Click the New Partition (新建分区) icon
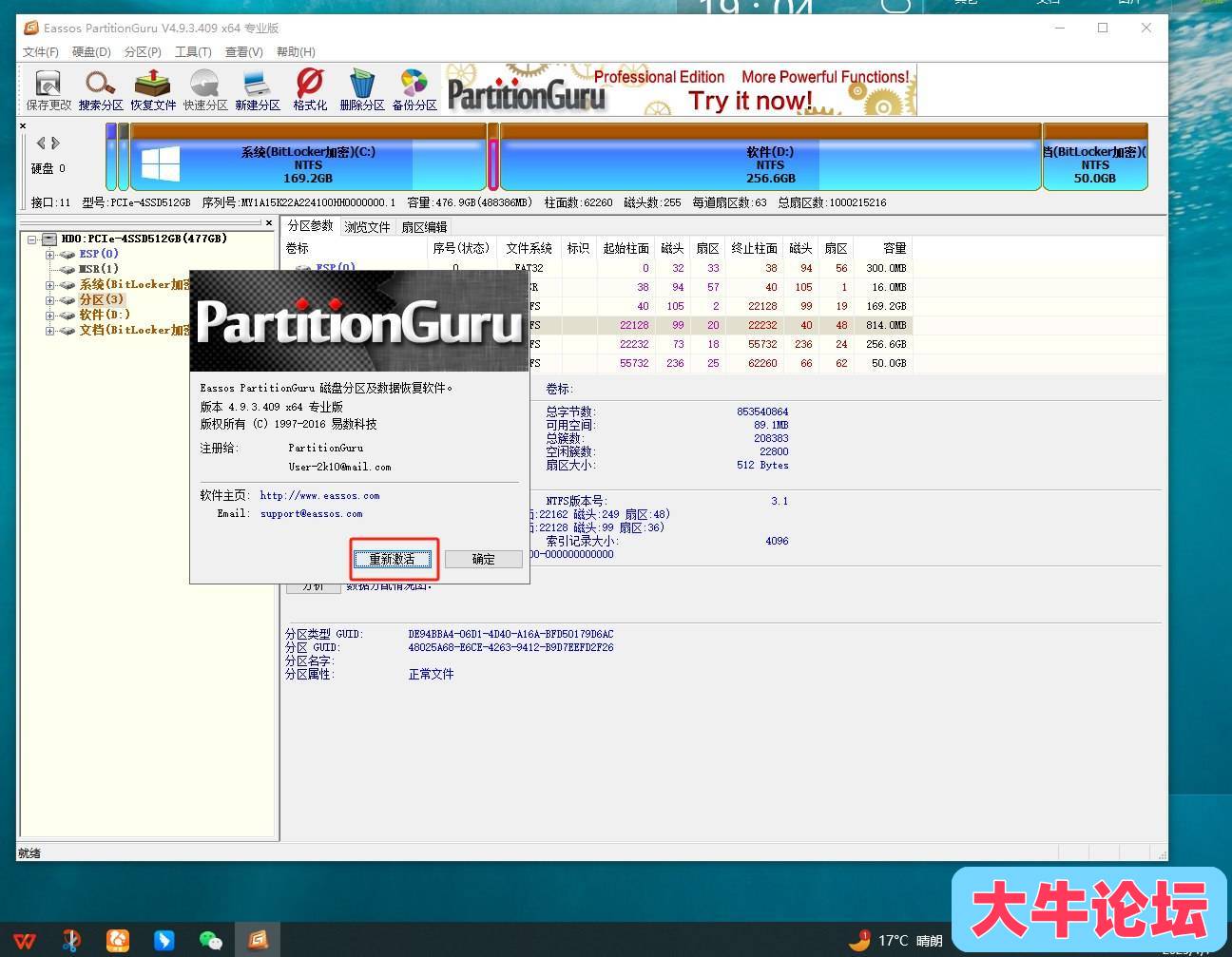Screen dimensions: 1232x957 [257, 90]
